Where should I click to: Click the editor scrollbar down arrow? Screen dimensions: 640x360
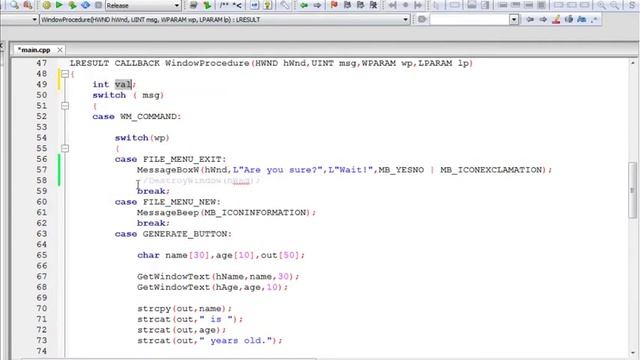point(633,353)
